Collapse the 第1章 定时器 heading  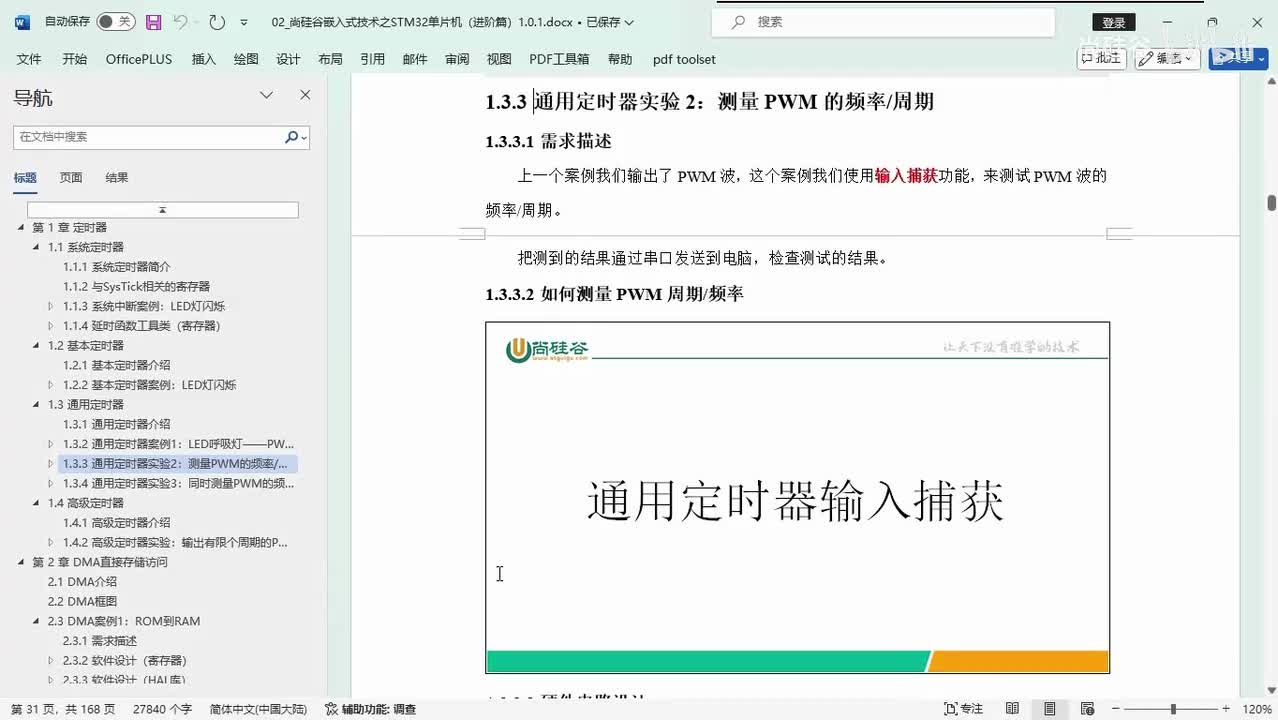(21, 228)
